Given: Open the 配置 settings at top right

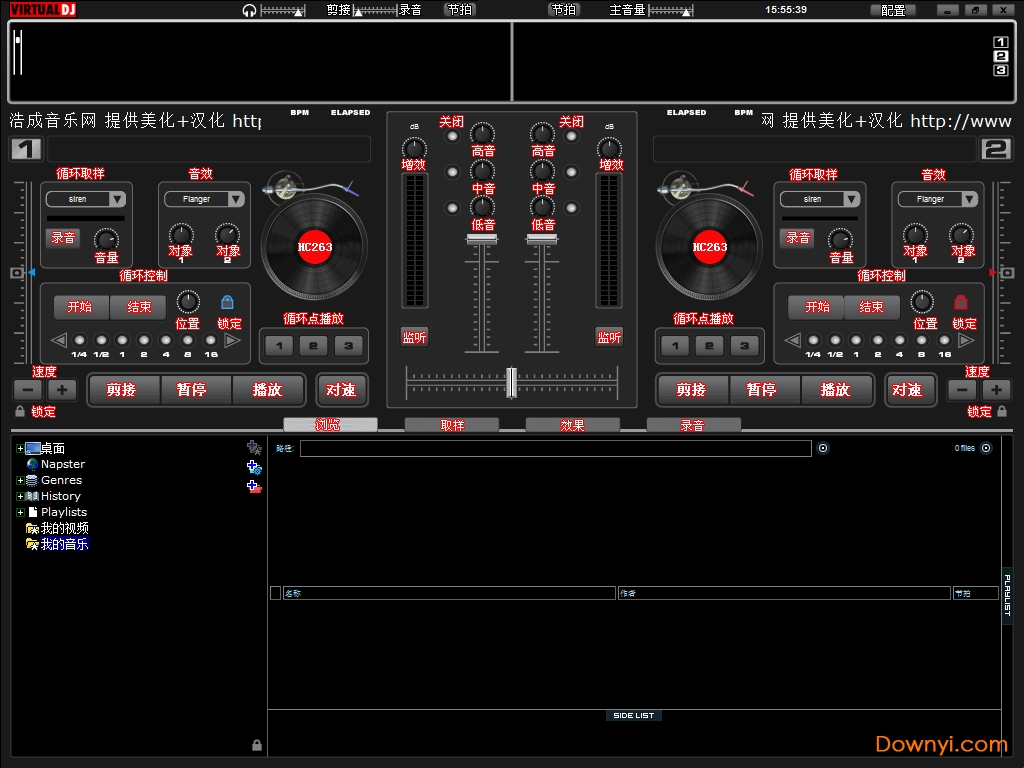Looking at the screenshot, I should 893,10.
